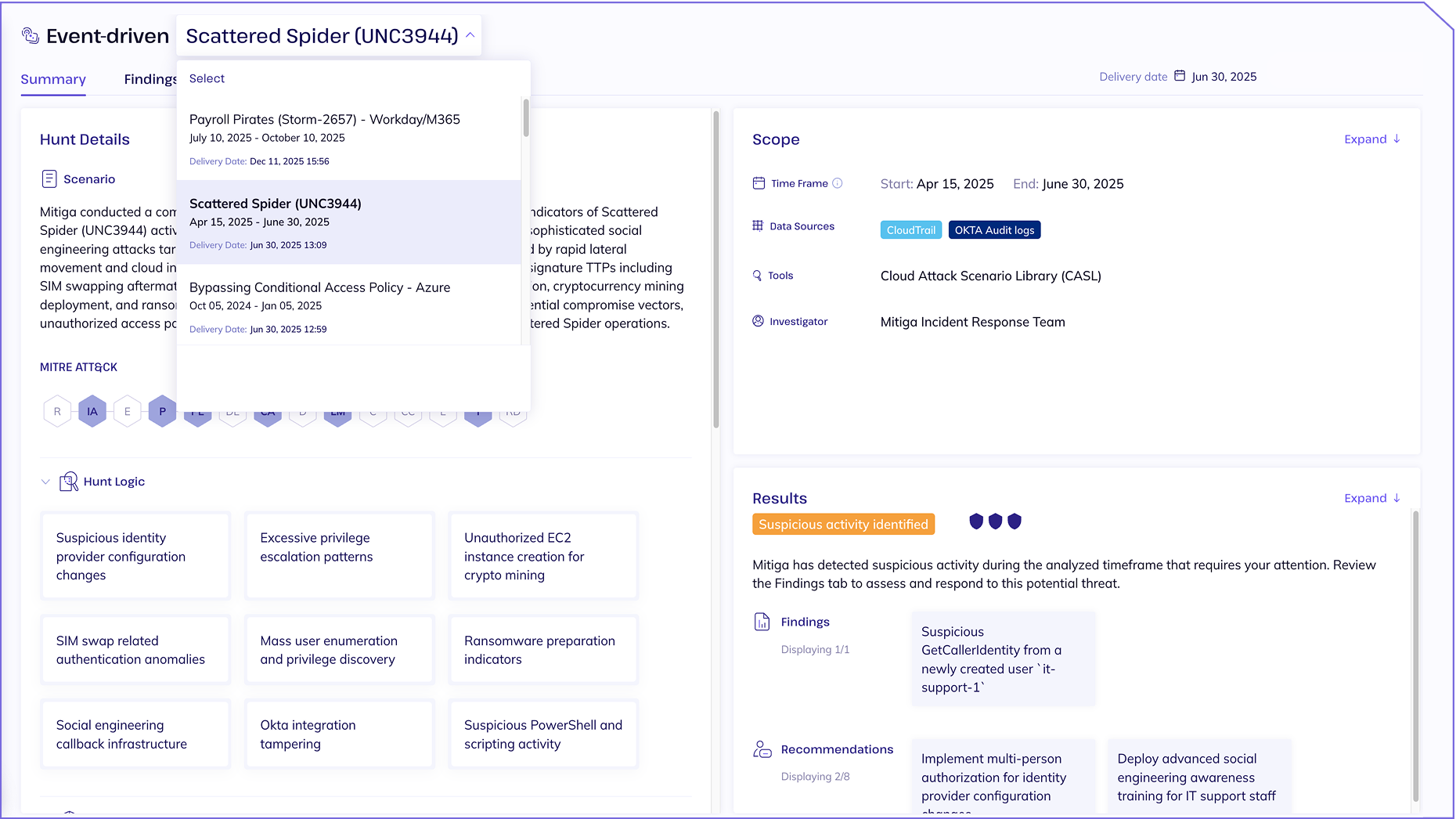This screenshot has width=1456, height=819.
Task: Open SIM swap related authentication anomalies card
Action: tap(135, 650)
